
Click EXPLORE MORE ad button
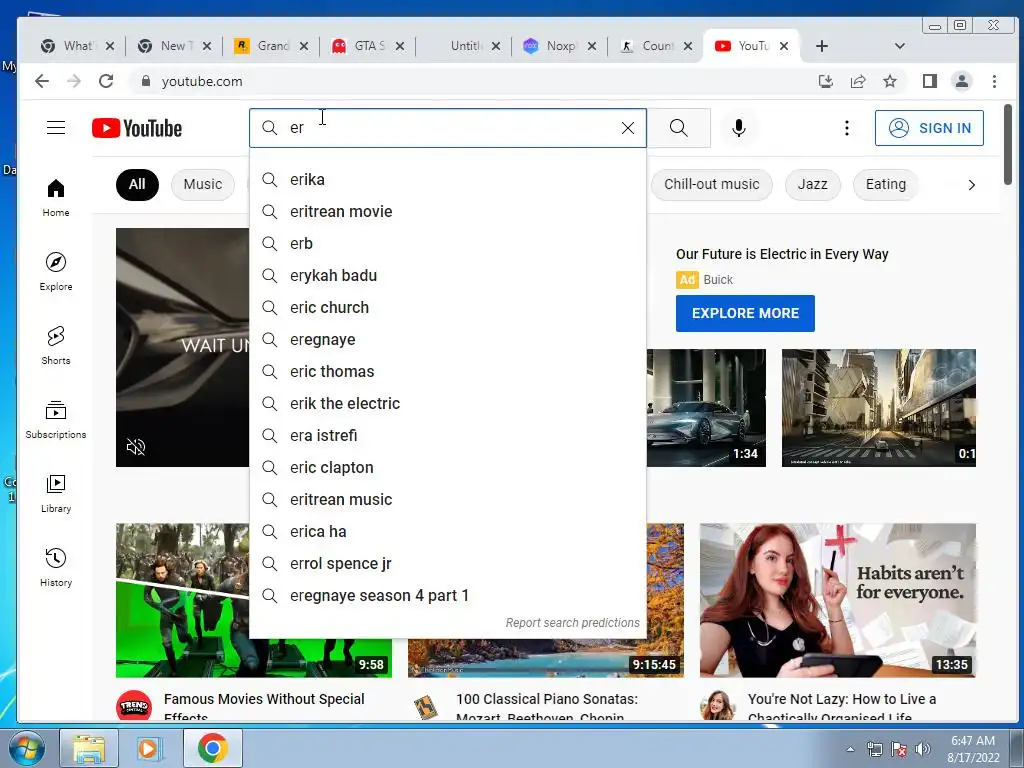745,313
